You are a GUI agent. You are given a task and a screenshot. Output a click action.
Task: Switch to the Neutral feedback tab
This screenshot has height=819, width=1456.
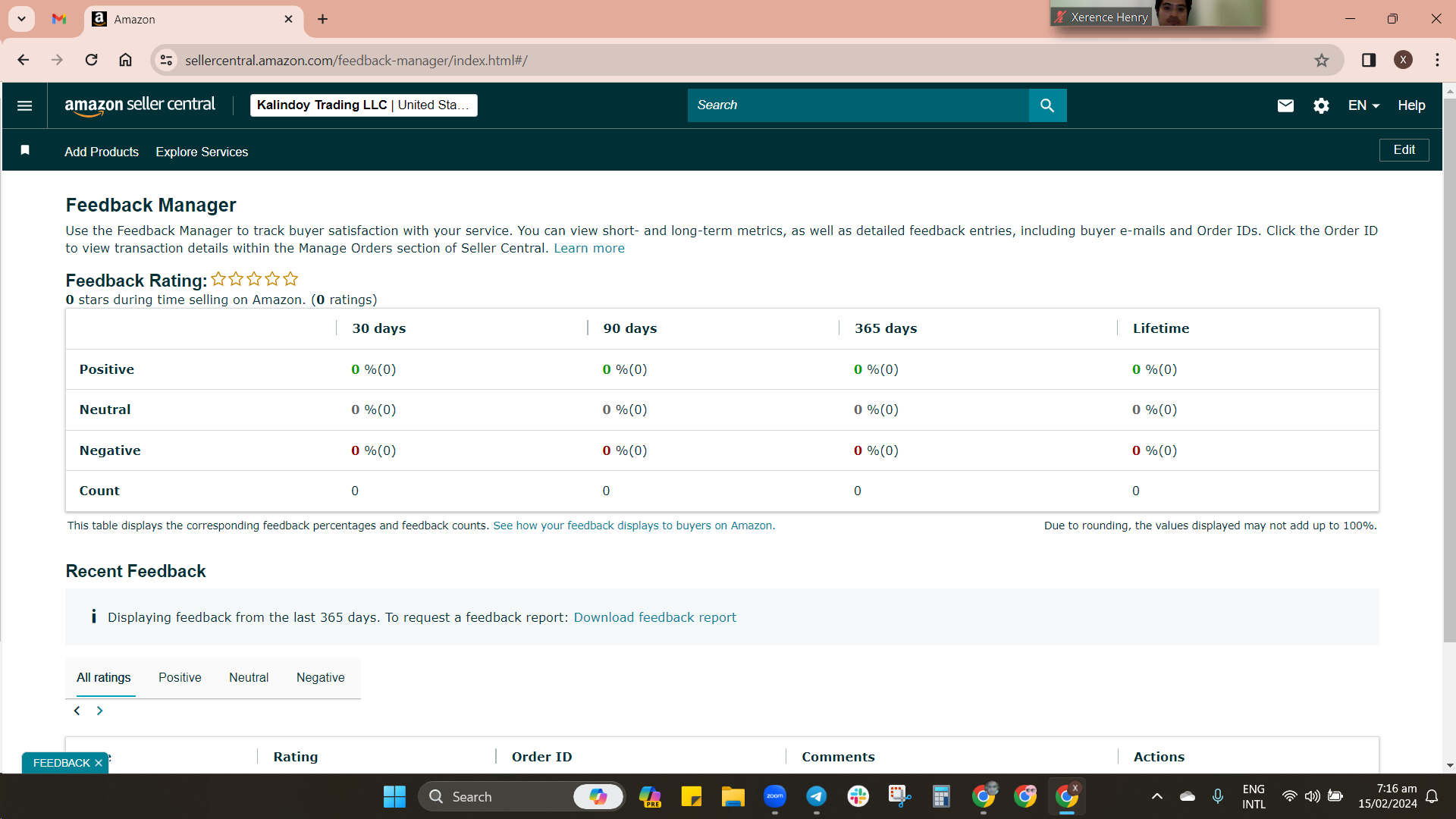[x=249, y=677]
